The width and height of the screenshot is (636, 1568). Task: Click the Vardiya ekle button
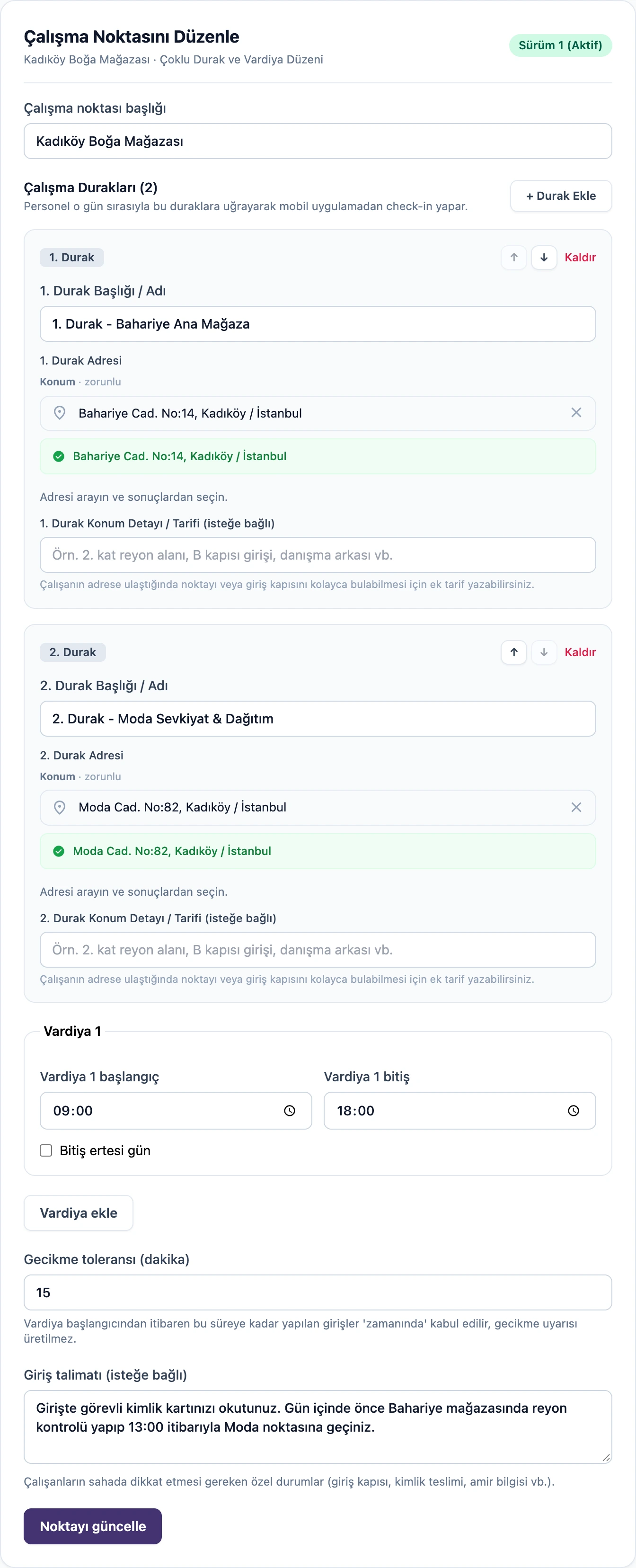tap(79, 1212)
